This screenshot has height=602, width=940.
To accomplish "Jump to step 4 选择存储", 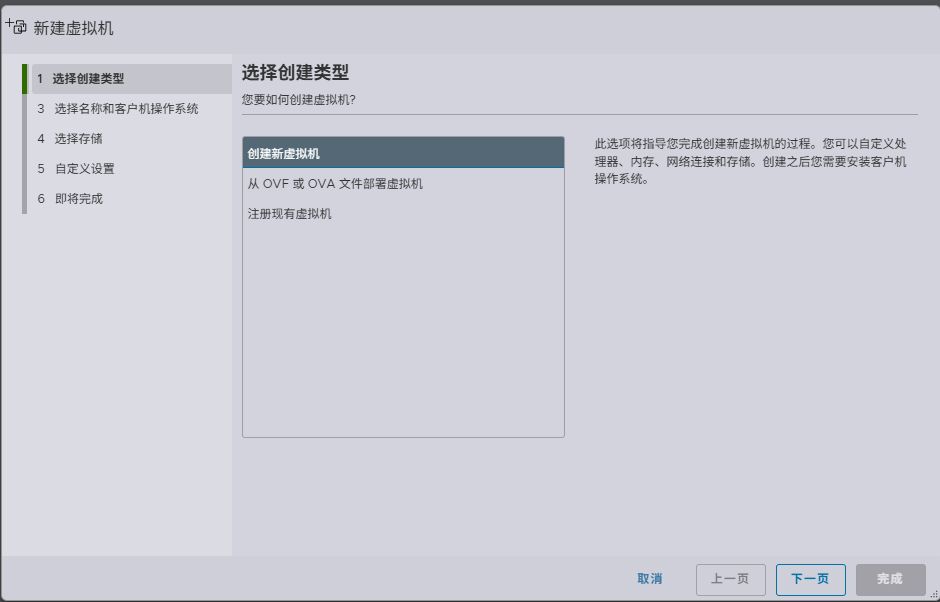I will 78,139.
